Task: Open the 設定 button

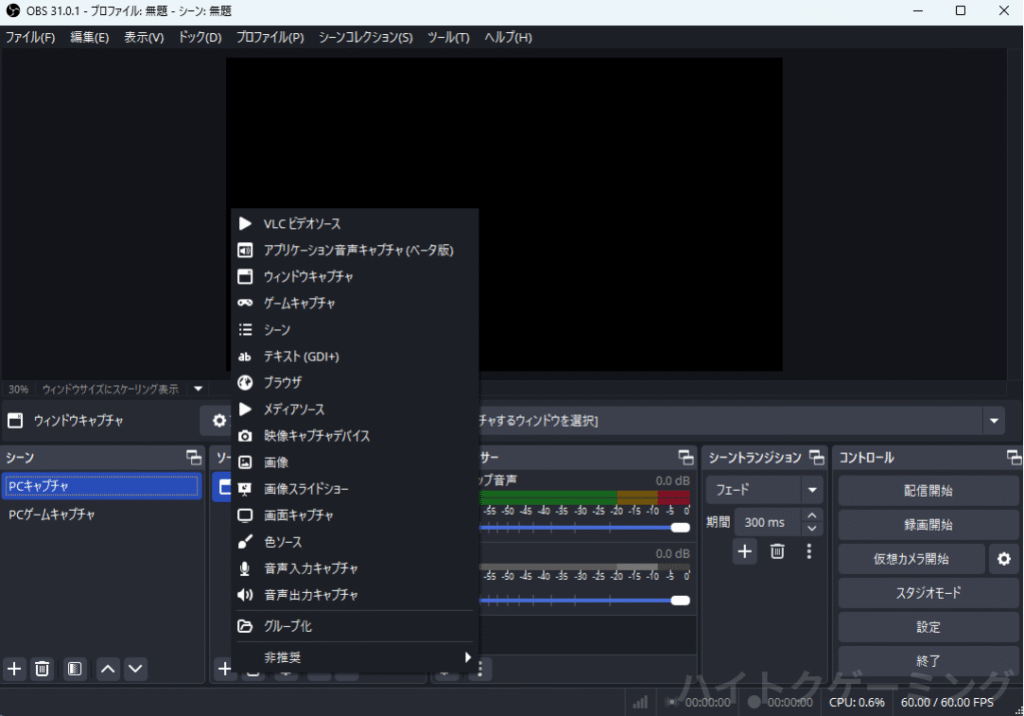Action: tap(928, 627)
